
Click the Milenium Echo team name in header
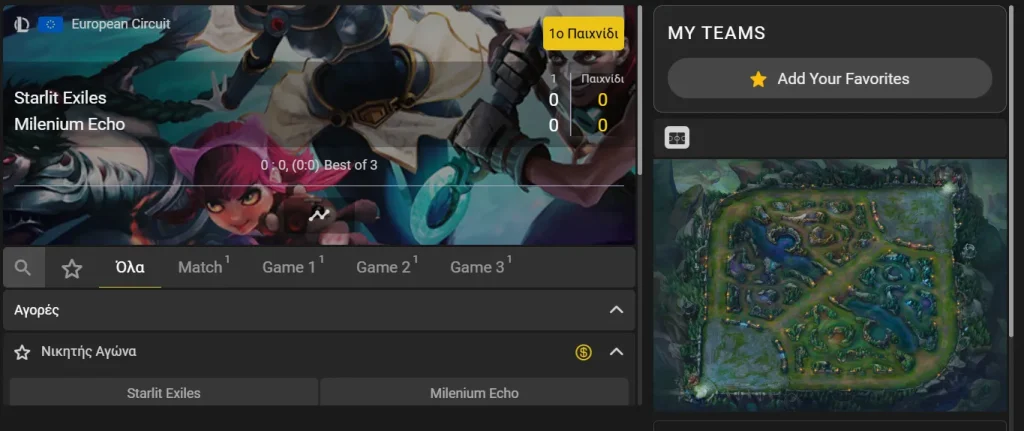click(69, 124)
